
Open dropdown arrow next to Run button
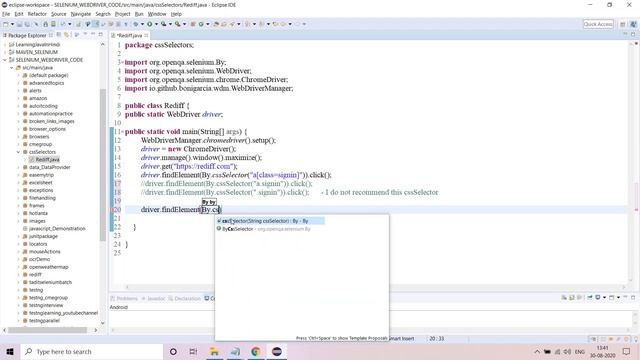coord(156,24)
